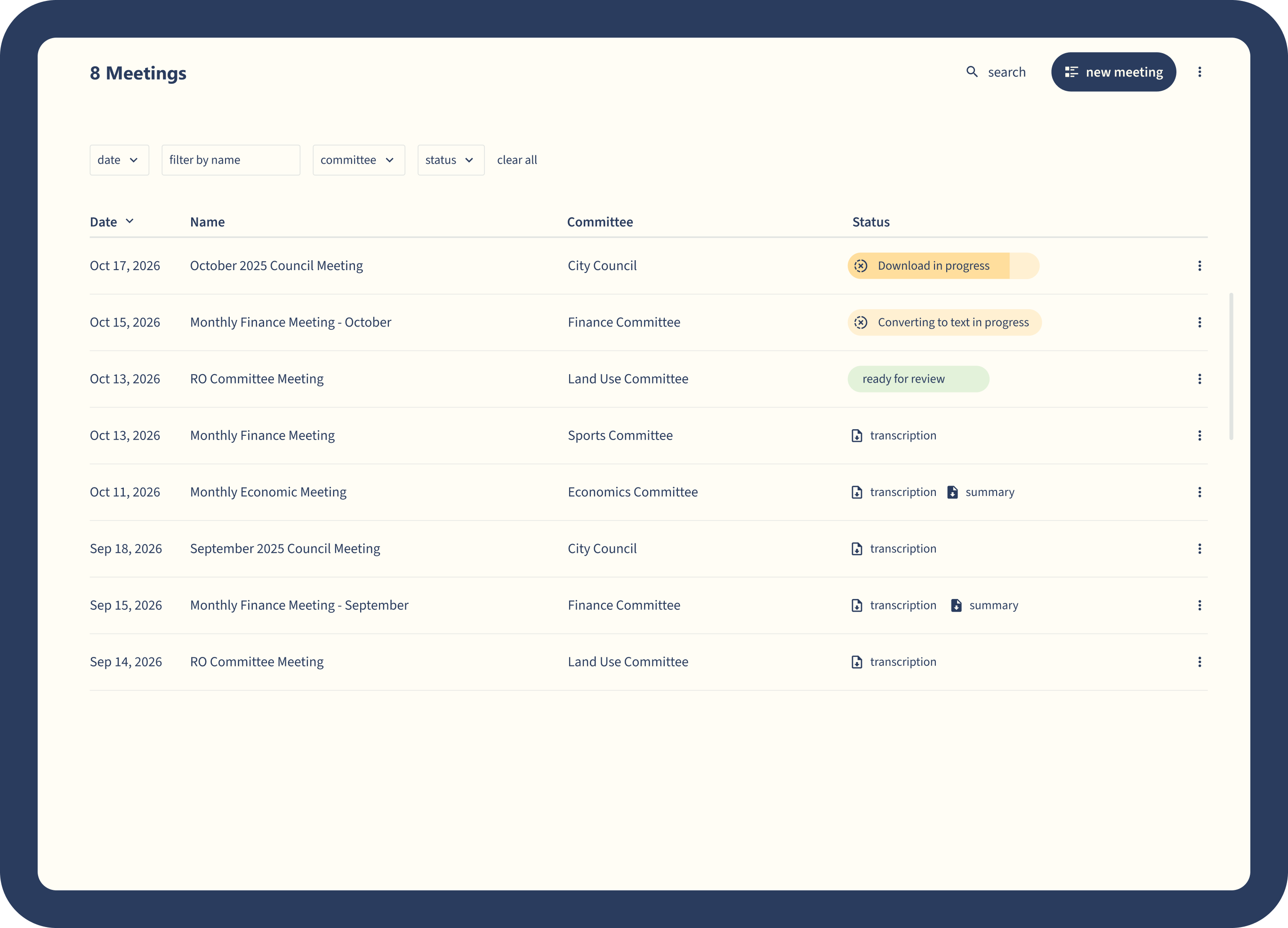The image size is (1288, 928).
Task: Click the search magnifier icon
Action: point(972,72)
